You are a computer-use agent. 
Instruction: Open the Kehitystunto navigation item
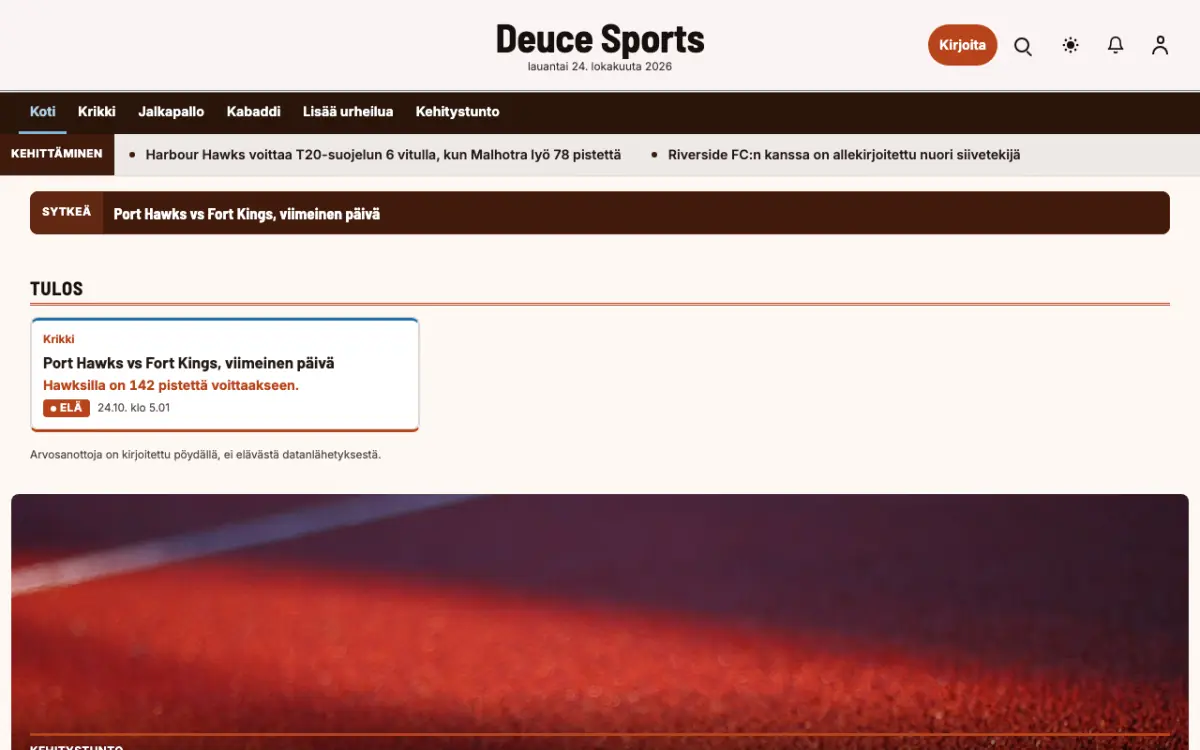click(458, 112)
